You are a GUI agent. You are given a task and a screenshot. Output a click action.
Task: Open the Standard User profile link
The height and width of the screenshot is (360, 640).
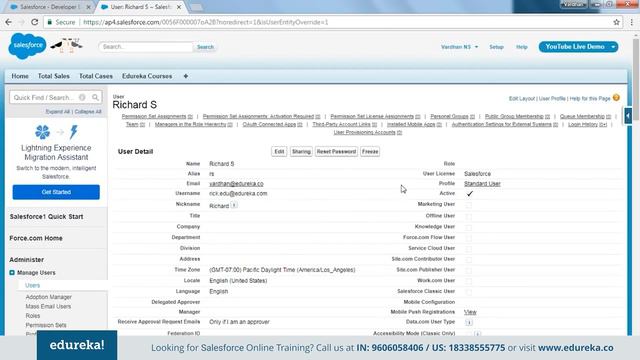pos(482,184)
